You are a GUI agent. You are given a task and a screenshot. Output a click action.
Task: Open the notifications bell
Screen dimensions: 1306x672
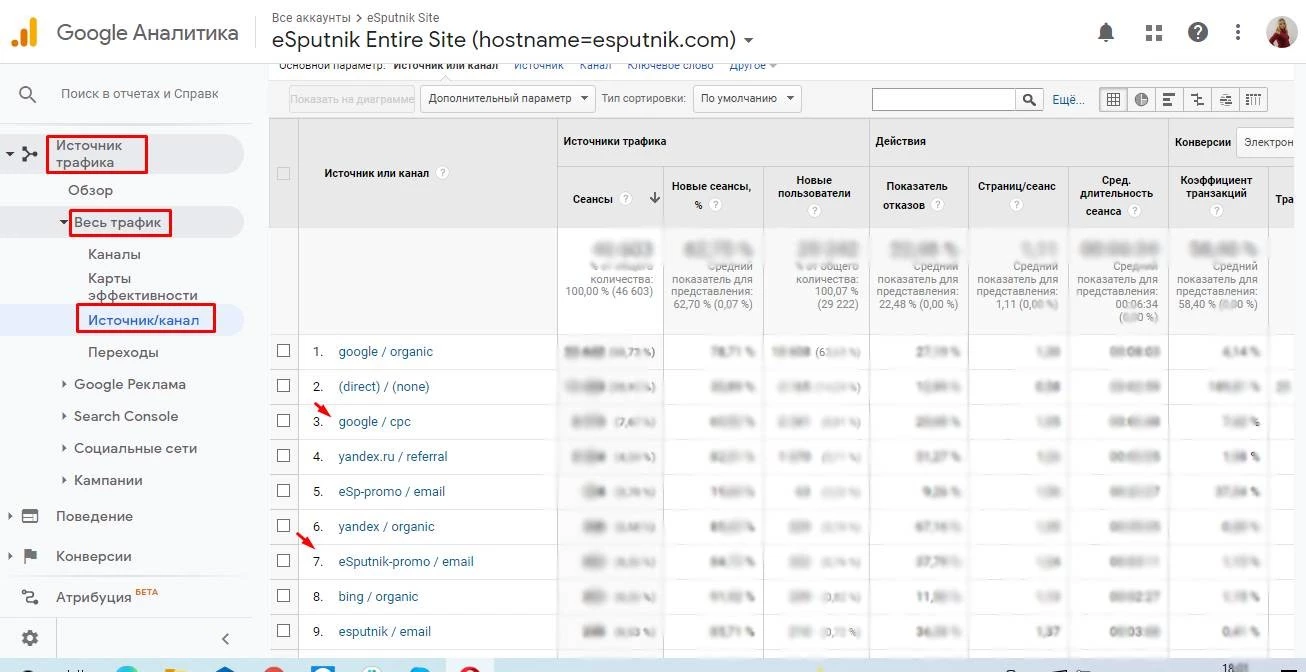(x=1106, y=32)
